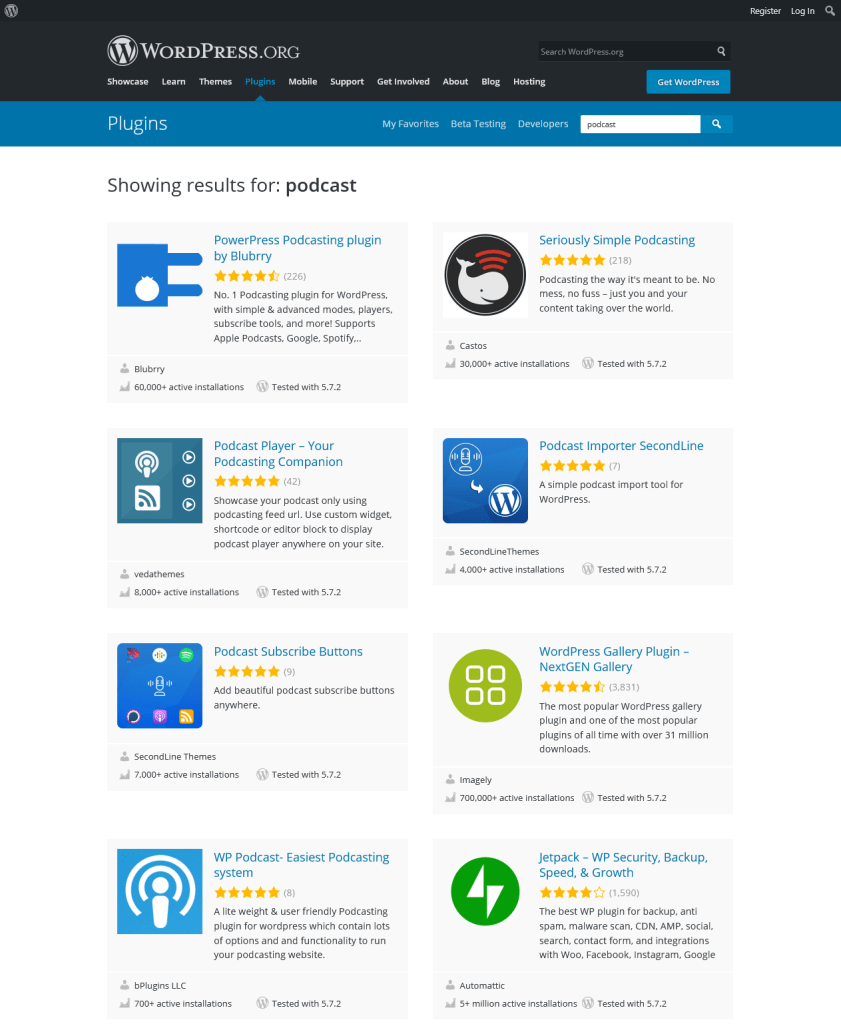This screenshot has height=1024, width=841.
Task: Click the search magnifier in the dark header
Action: point(721,51)
